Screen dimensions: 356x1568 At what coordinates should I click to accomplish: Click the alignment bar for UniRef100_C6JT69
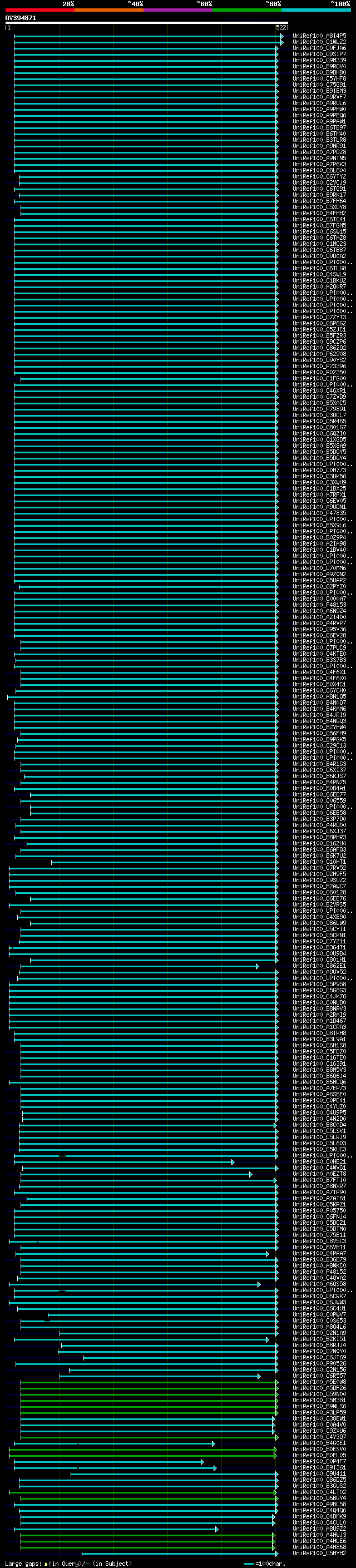pos(180,1357)
